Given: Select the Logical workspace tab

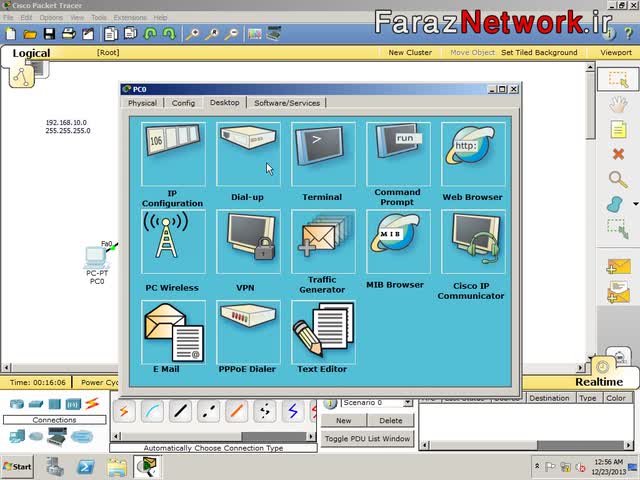Looking at the screenshot, I should 31,53.
